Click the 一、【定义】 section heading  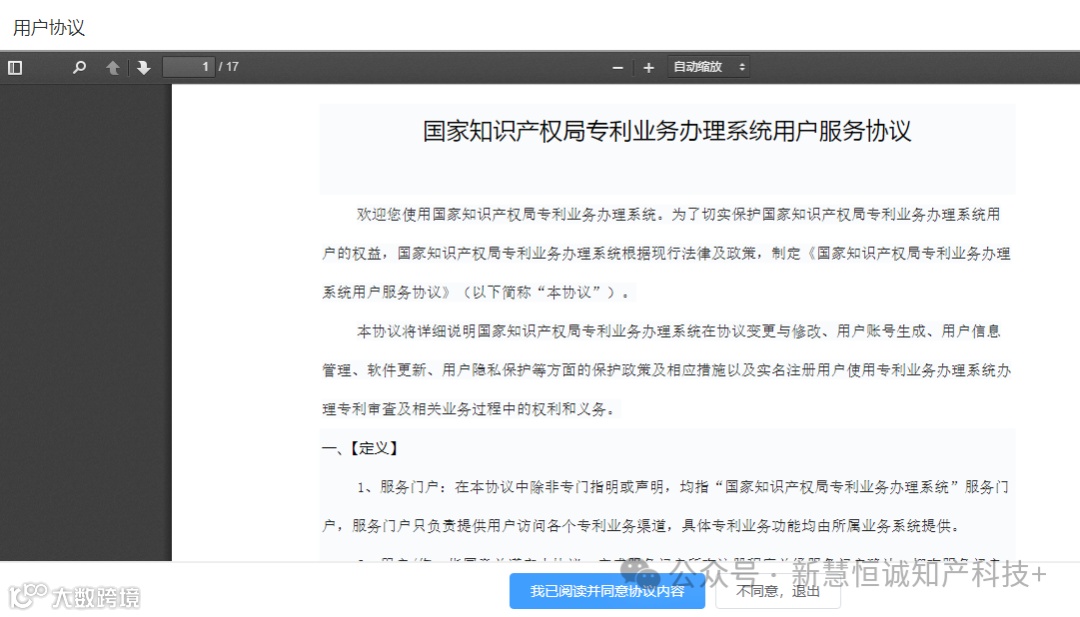[x=360, y=448]
